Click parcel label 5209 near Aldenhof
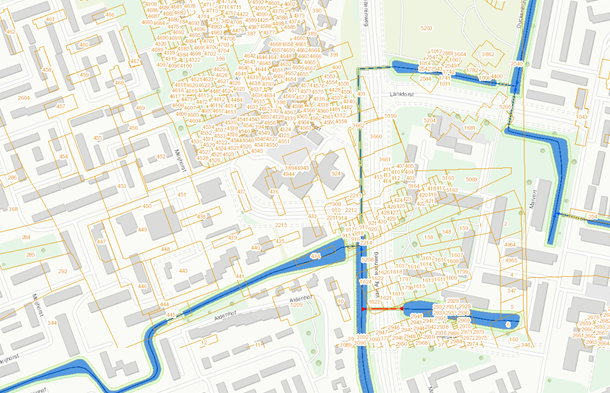This screenshot has width=610, height=393. point(296,305)
